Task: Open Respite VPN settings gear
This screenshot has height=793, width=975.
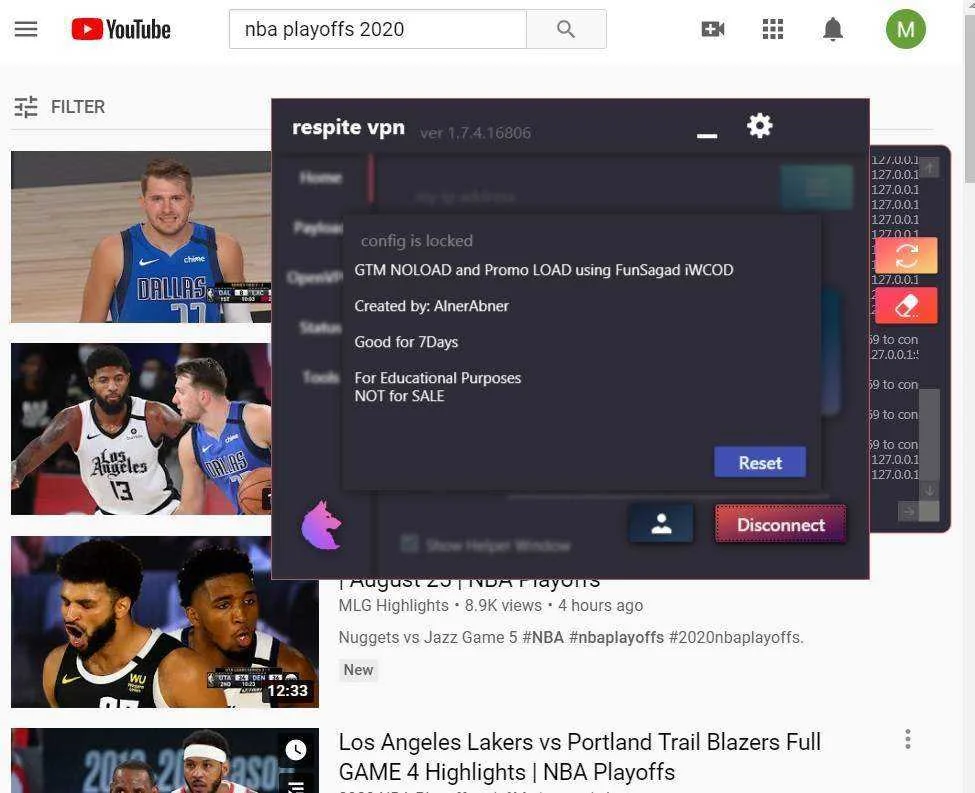Action: click(x=759, y=126)
